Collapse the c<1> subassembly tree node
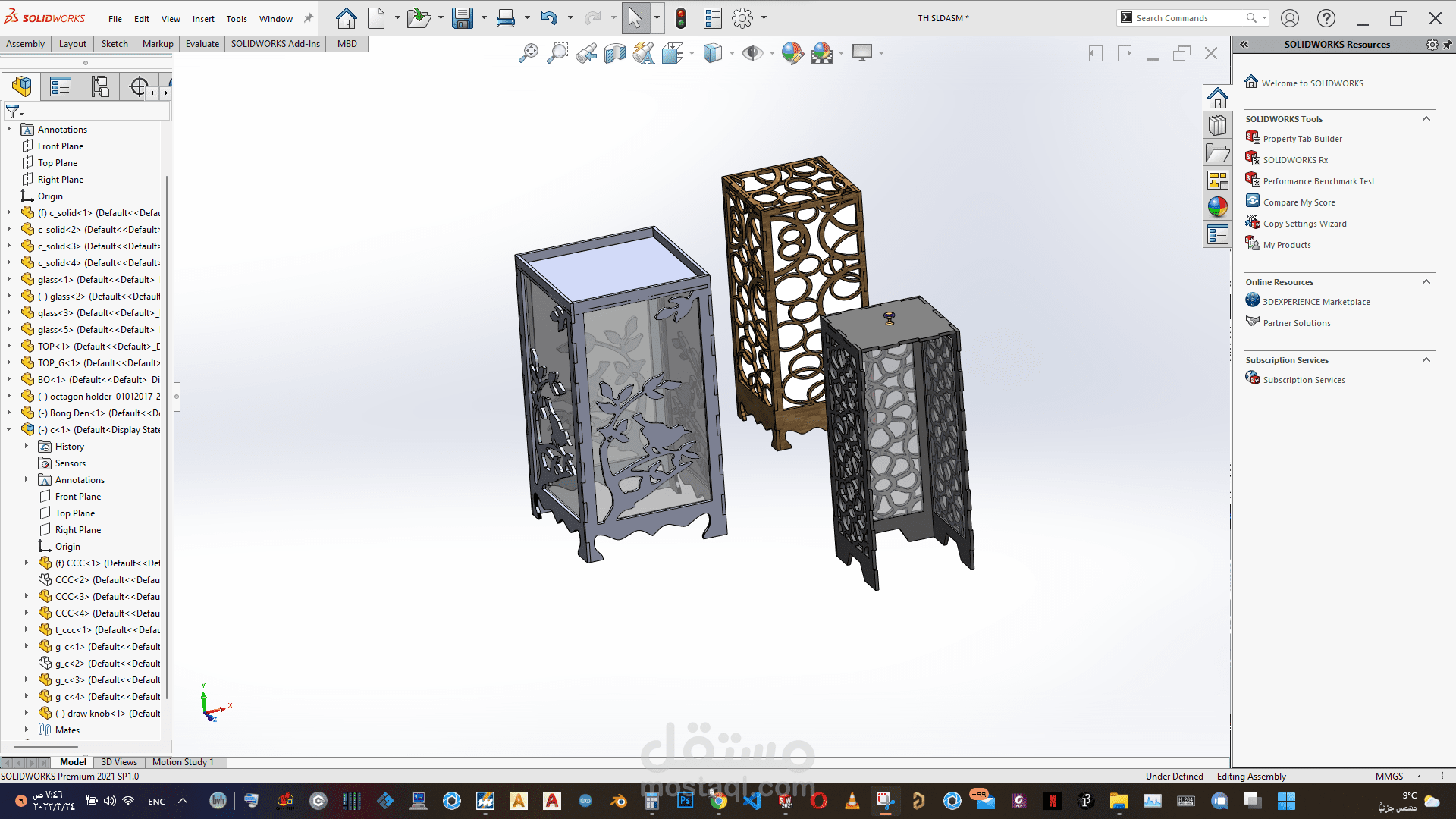Viewport: 1456px width, 819px height. (9, 429)
